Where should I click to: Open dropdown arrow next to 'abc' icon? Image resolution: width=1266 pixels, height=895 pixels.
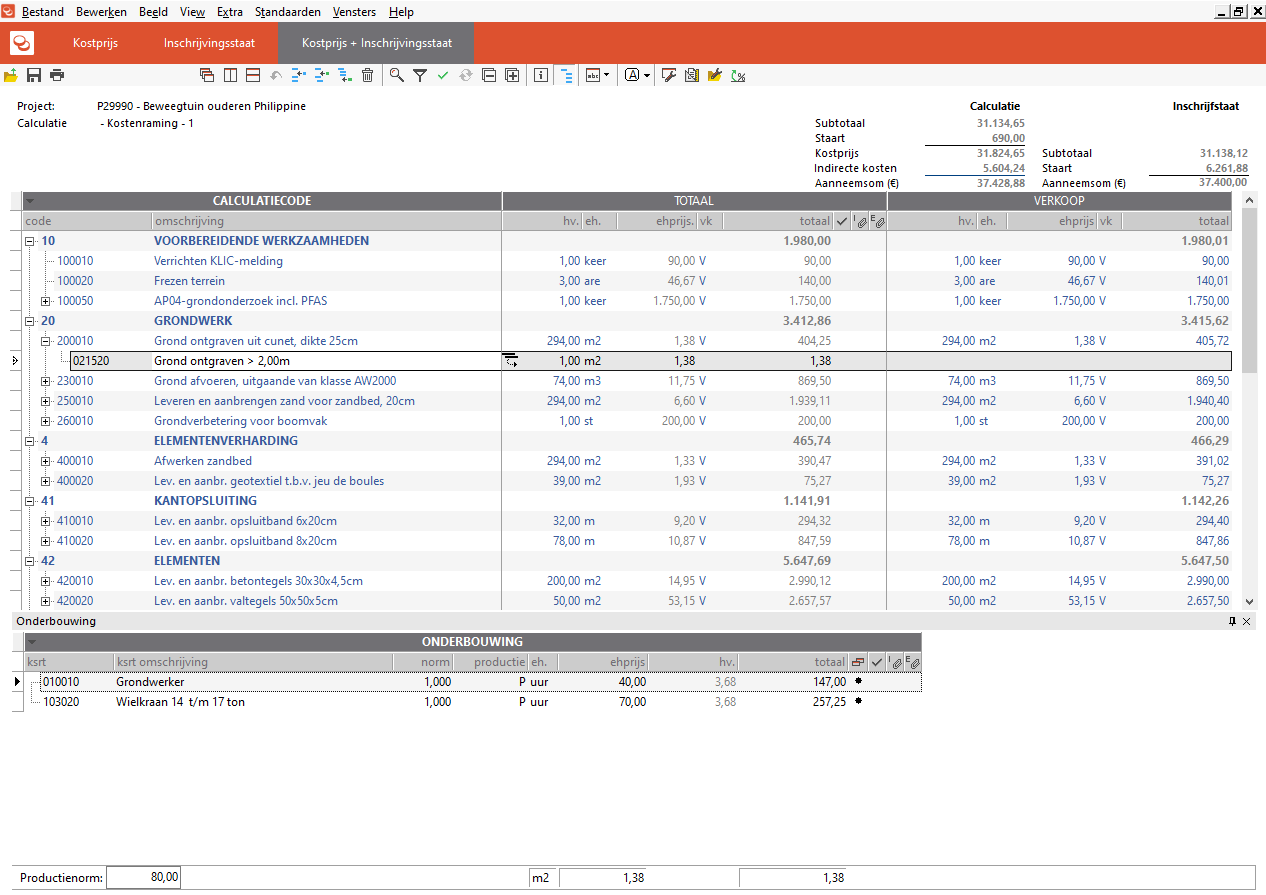pyautogui.click(x=607, y=75)
